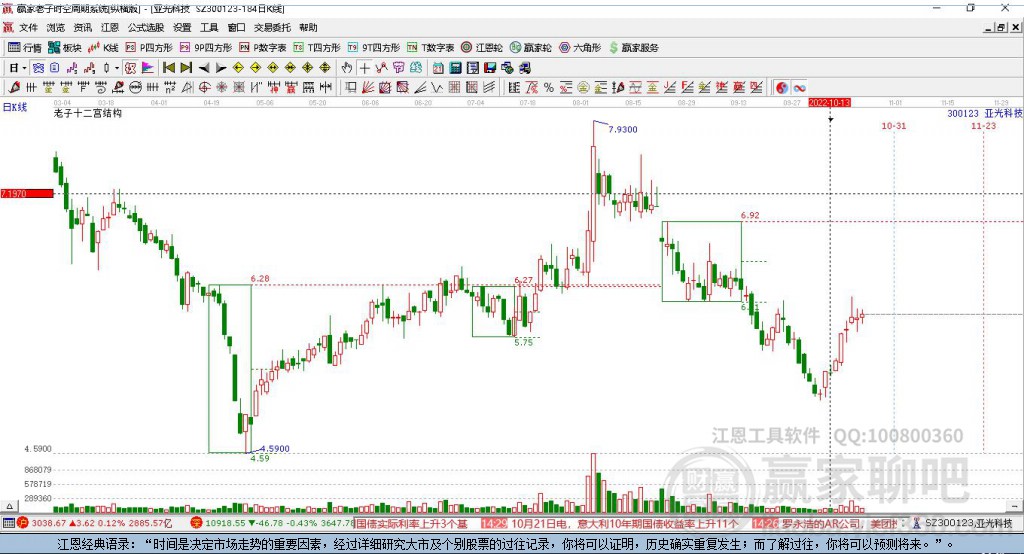The height and width of the screenshot is (554, 1024).
Task: Click the last yellow diamond arrow icon
Action: tap(325, 68)
